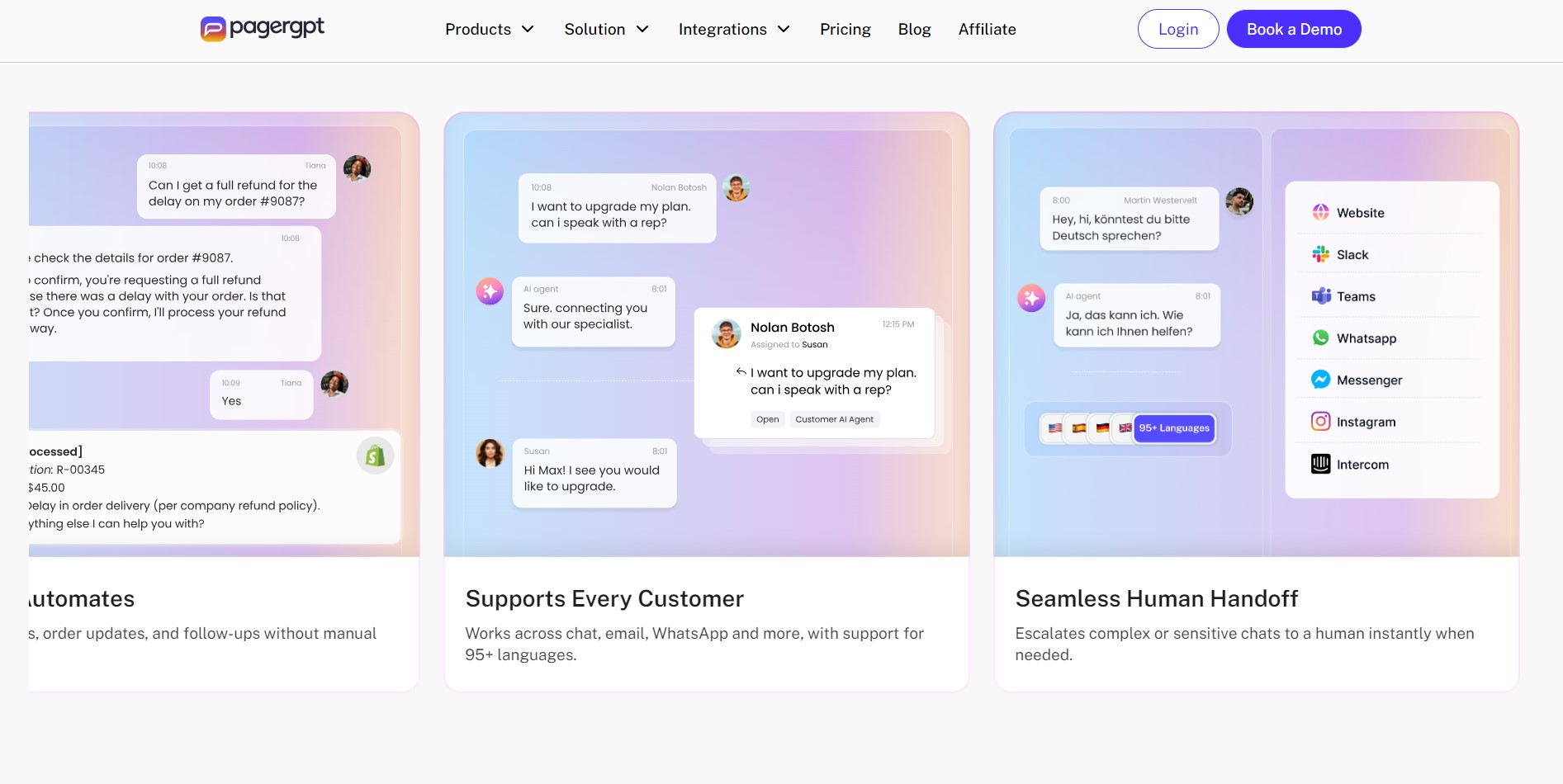Click the Instagram icon
This screenshot has height=784, width=1563.
coord(1320,422)
